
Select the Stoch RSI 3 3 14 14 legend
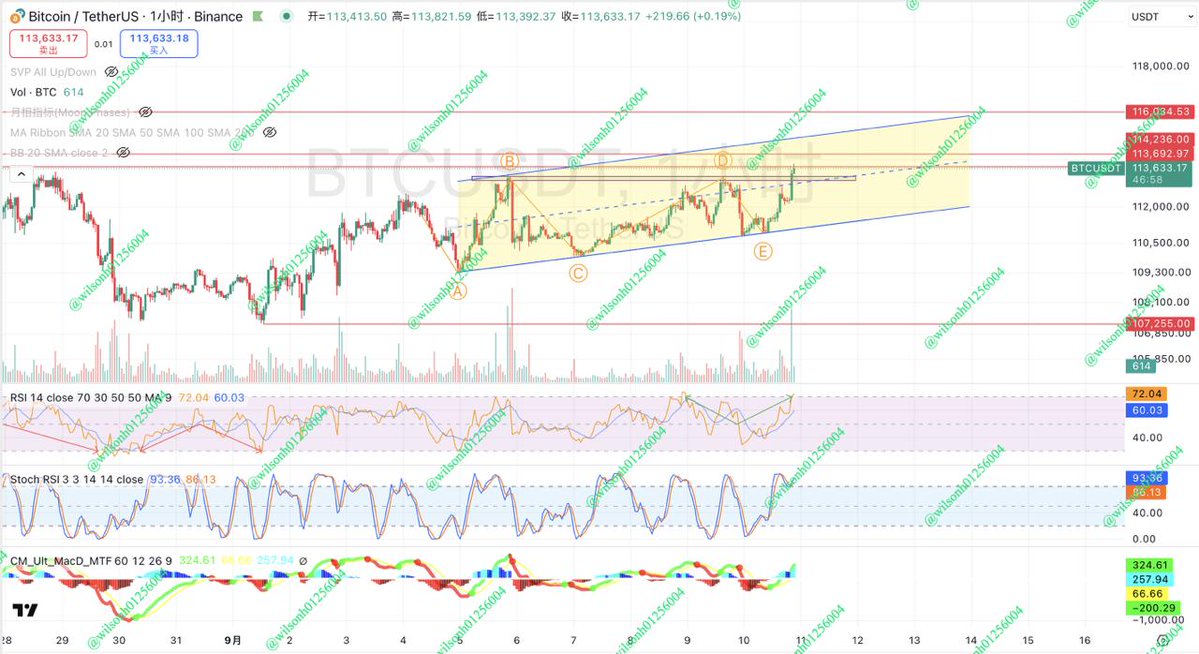(76, 480)
